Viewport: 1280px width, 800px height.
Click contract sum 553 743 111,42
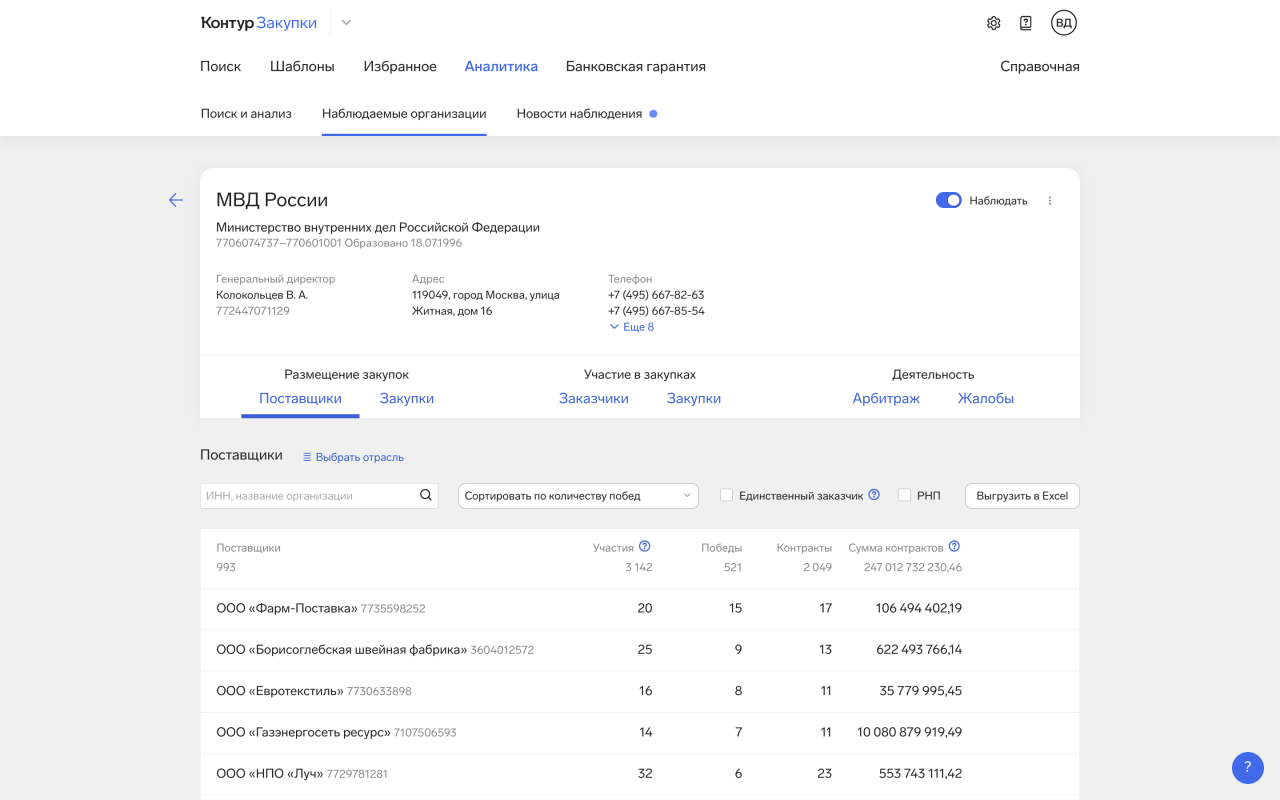921,773
